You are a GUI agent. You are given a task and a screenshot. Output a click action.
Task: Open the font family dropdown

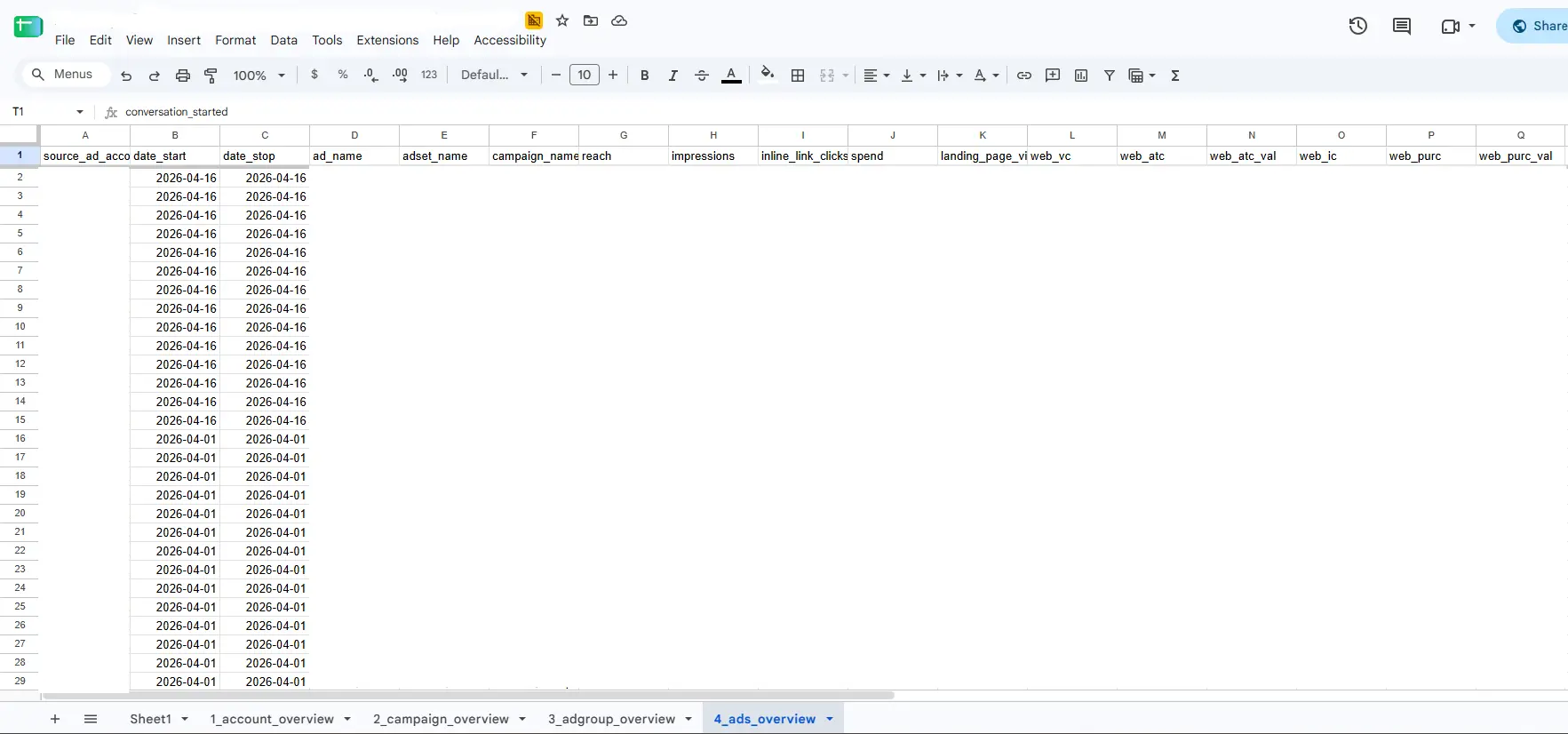494,75
